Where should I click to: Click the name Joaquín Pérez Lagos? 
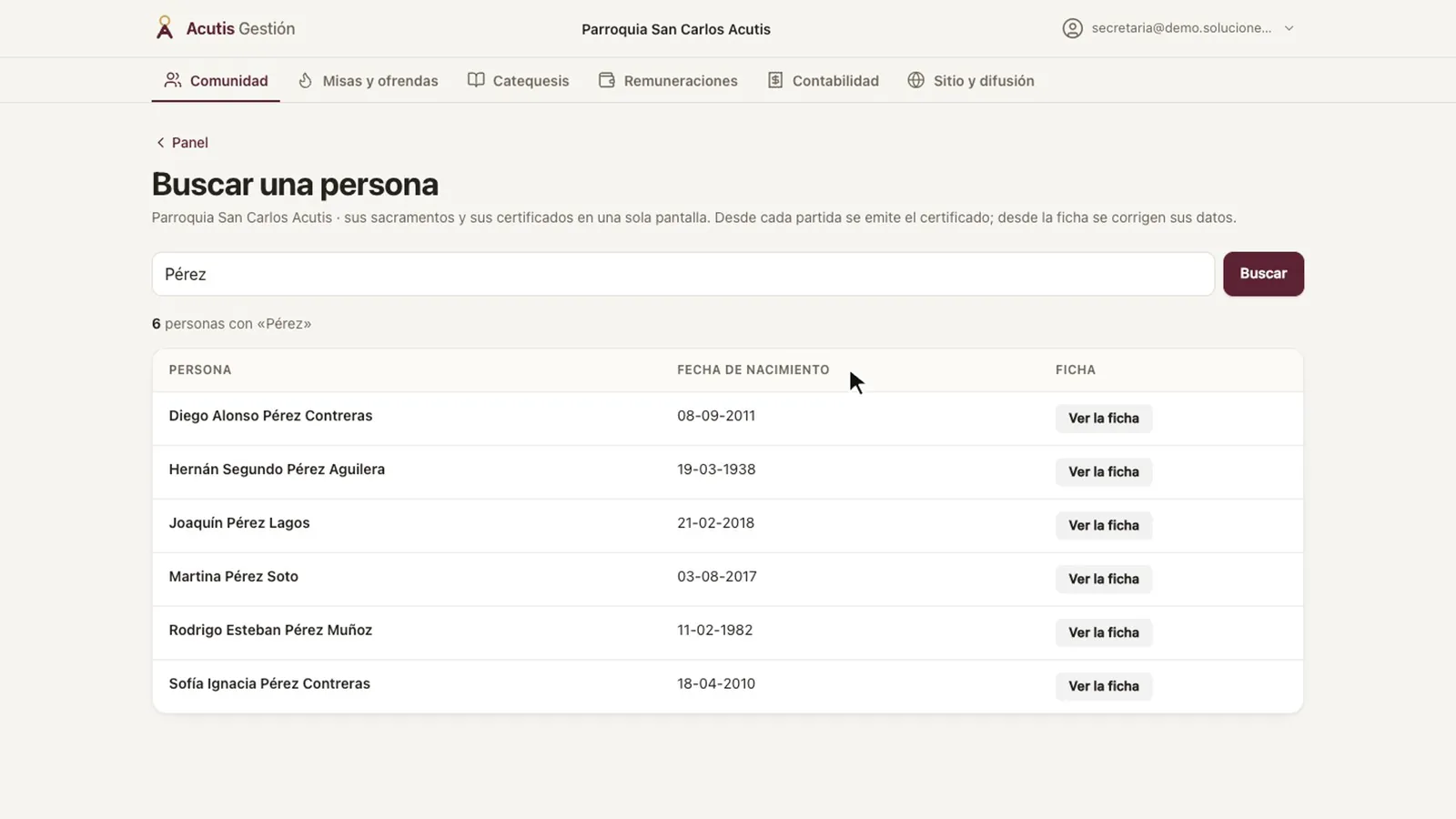239,523
